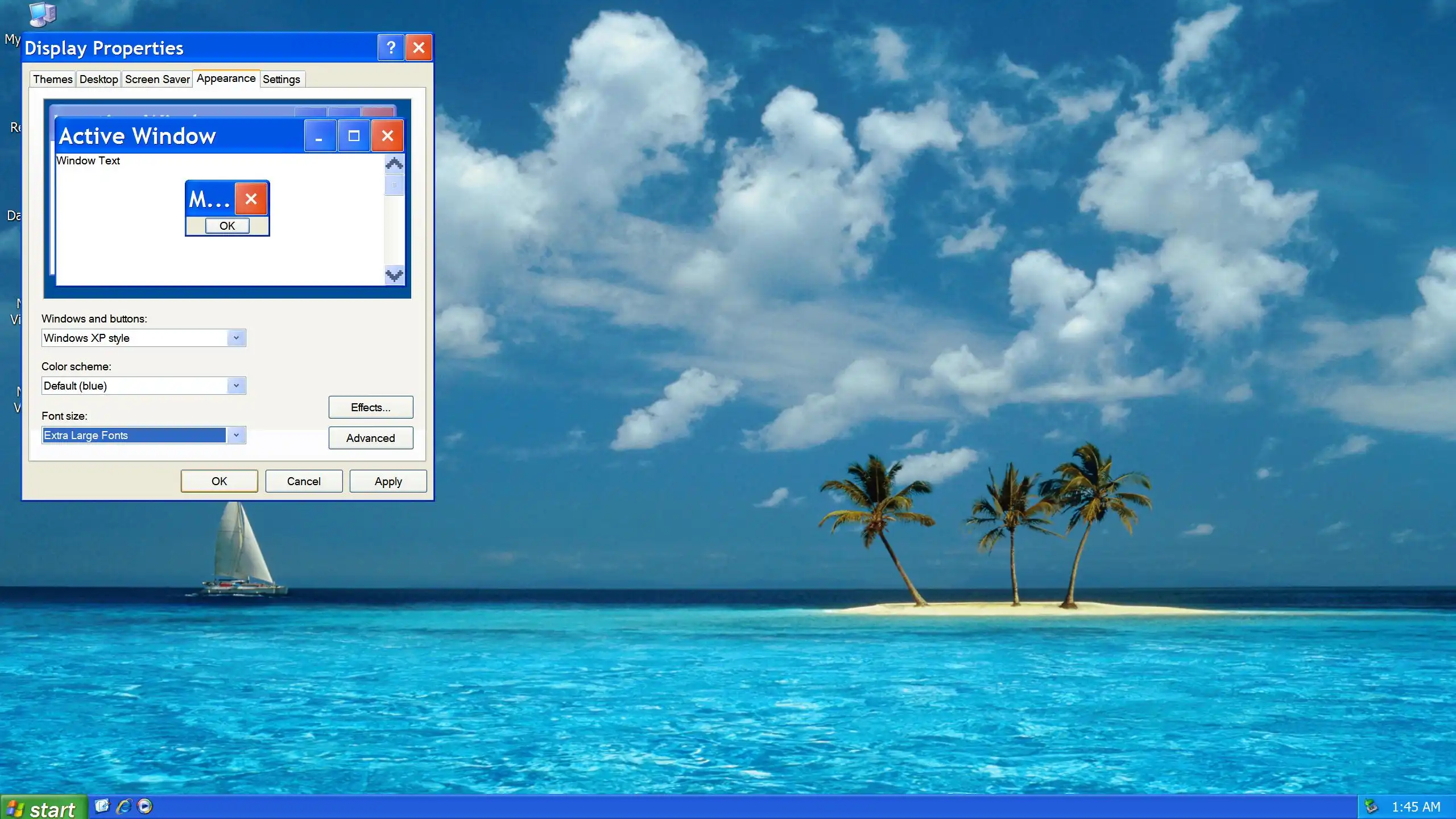This screenshot has height=819, width=1456.
Task: Click the preview scrollbar down arrow
Action: 394,276
